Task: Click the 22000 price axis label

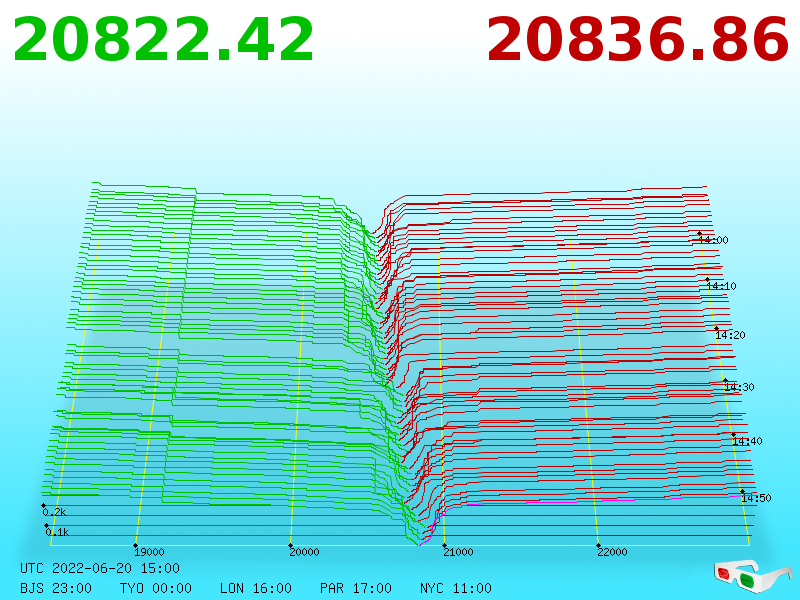Action: 612,552
